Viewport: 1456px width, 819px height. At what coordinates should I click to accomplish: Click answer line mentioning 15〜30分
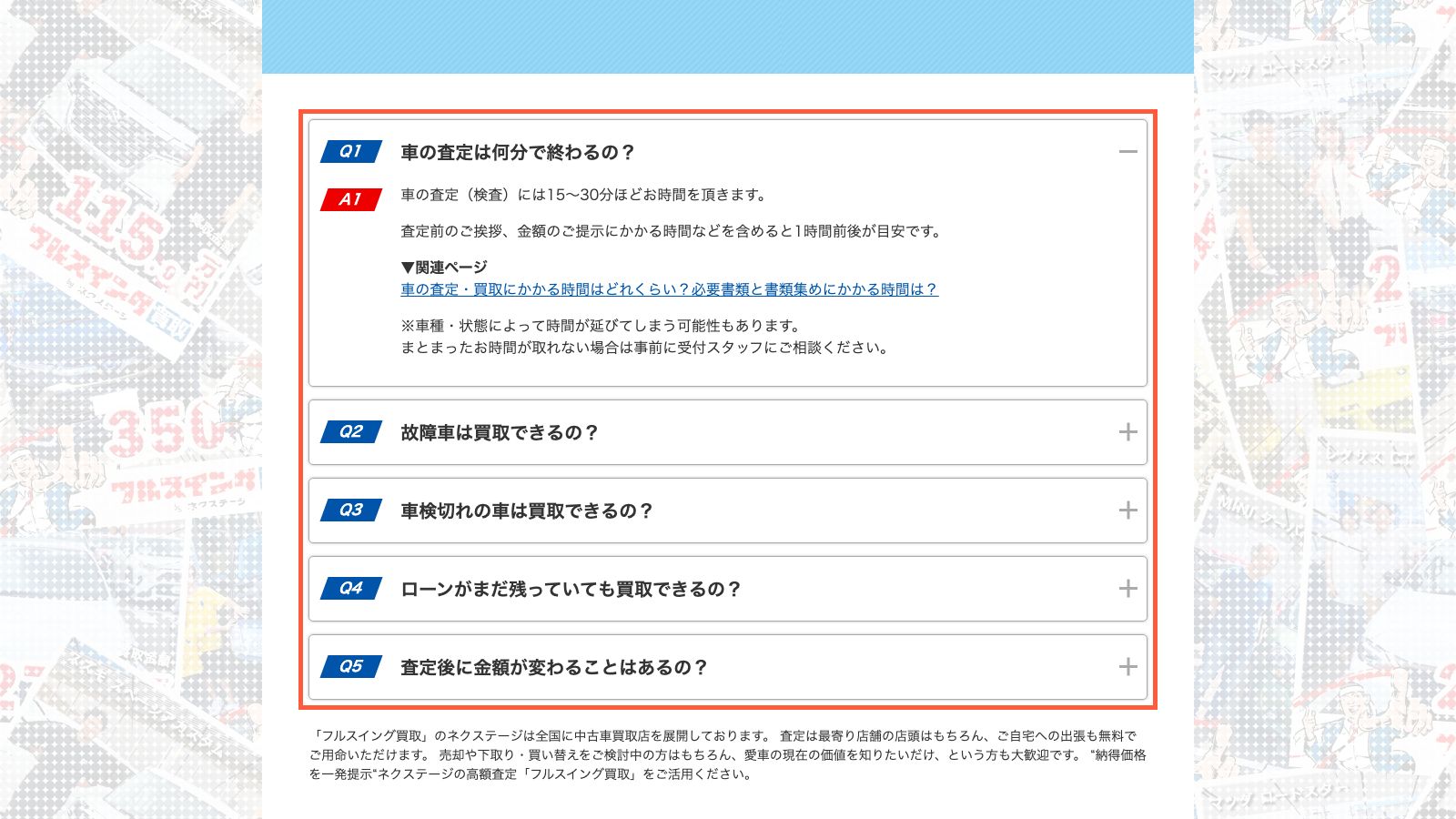[586, 195]
